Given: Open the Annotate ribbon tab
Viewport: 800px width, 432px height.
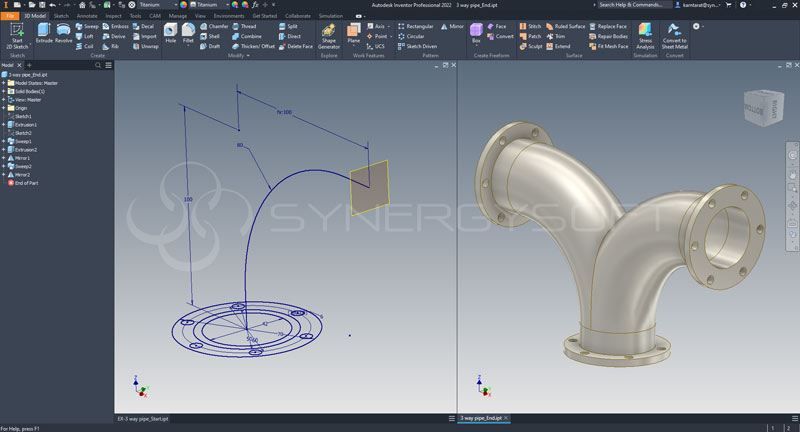Looking at the screenshot, I should point(87,16).
